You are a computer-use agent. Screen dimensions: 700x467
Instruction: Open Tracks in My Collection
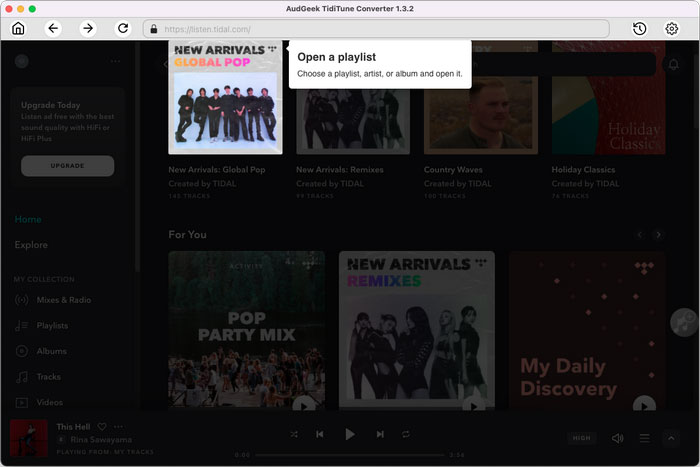click(x=49, y=376)
